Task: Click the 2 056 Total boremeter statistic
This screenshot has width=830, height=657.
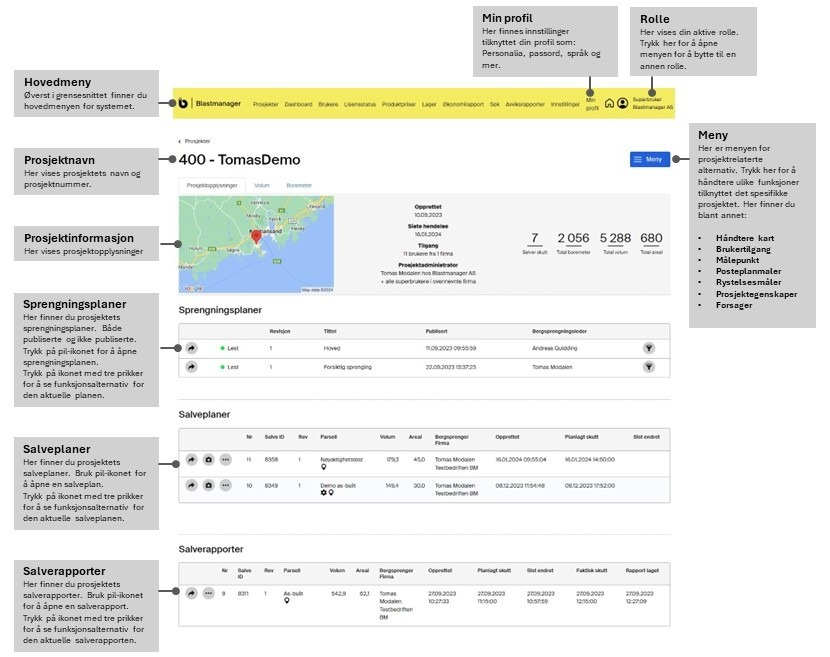Action: tap(573, 243)
